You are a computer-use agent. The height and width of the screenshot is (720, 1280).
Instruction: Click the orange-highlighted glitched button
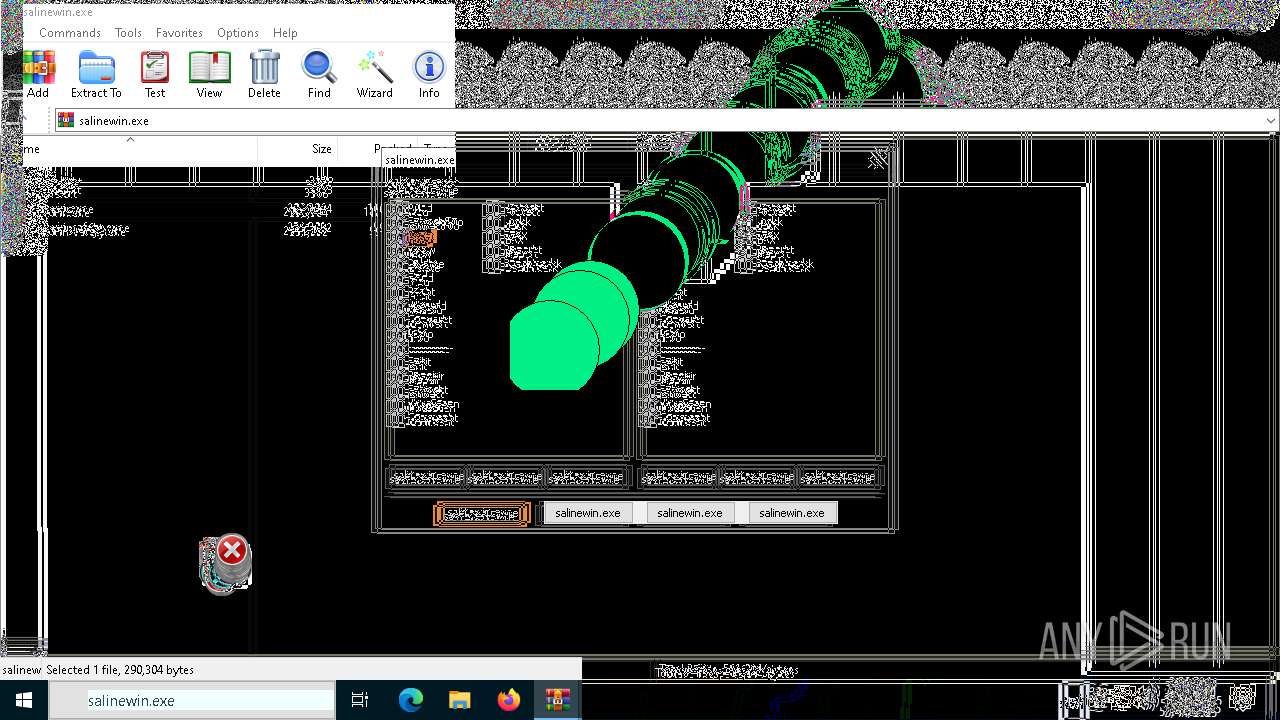tap(482, 514)
